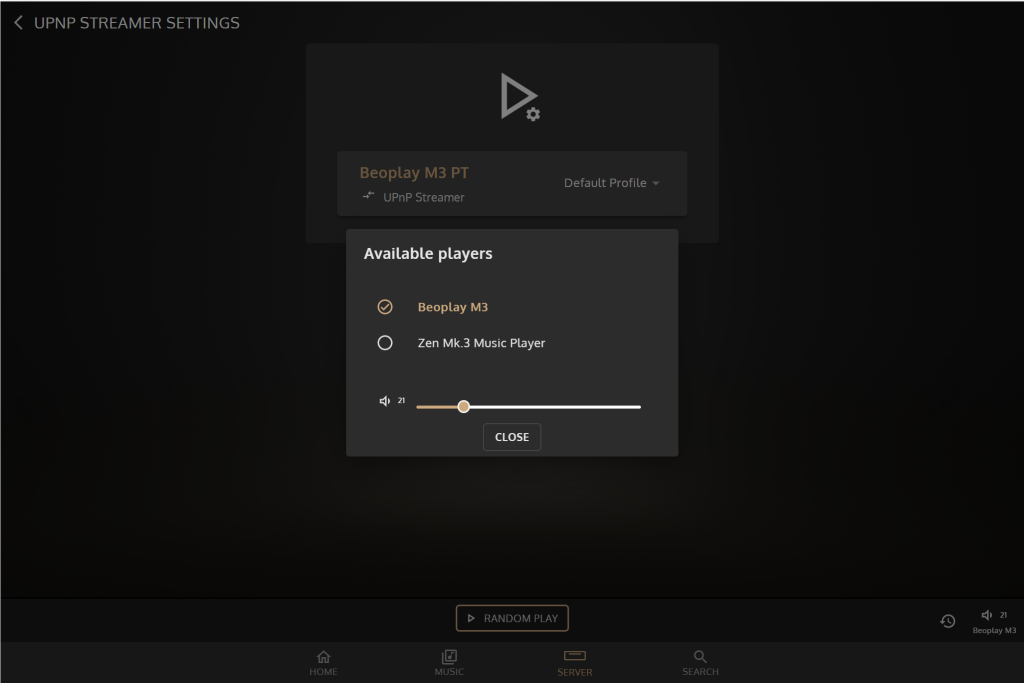Open the play history icon
The image size is (1024, 683).
pos(948,621)
